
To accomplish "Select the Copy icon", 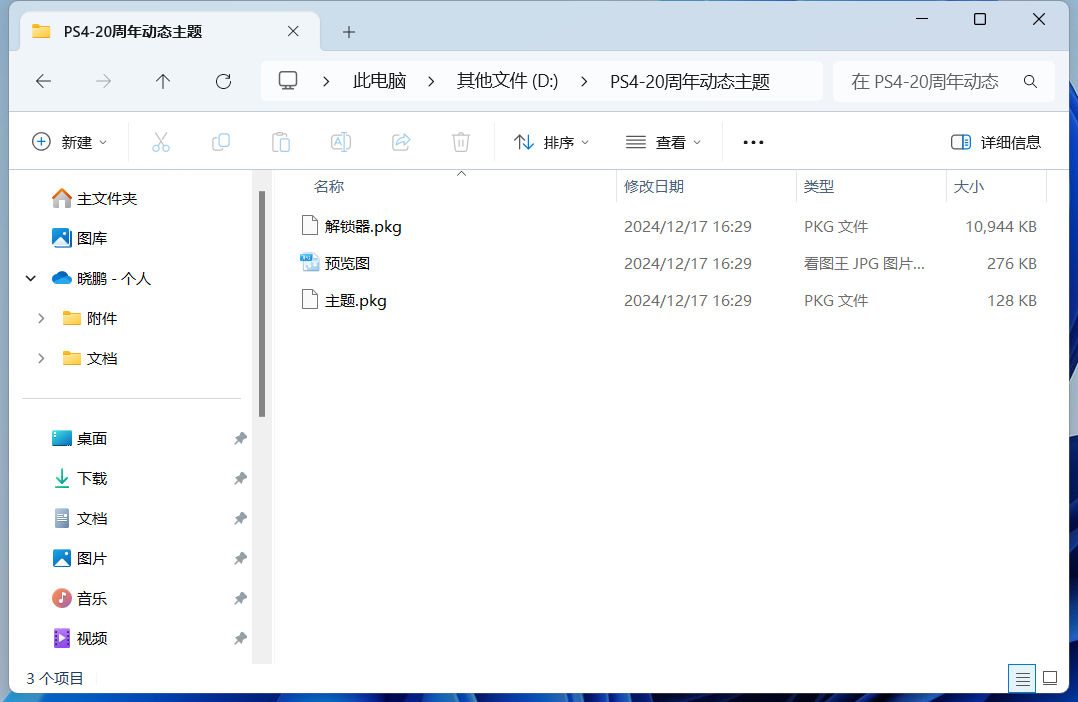I will click(x=221, y=142).
